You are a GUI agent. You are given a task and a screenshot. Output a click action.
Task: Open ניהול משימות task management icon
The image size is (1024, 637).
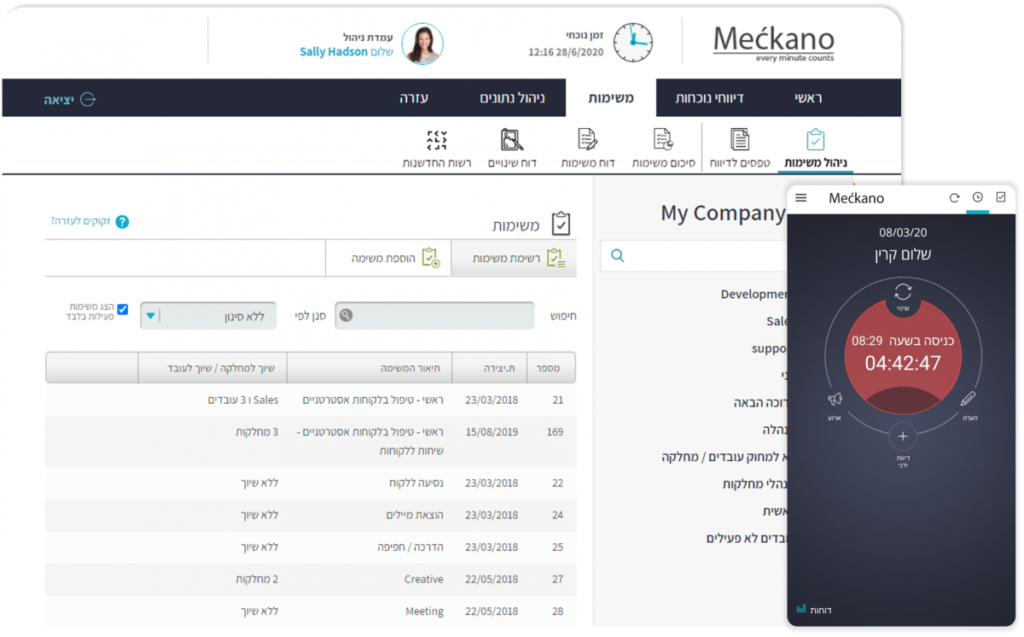coord(815,140)
